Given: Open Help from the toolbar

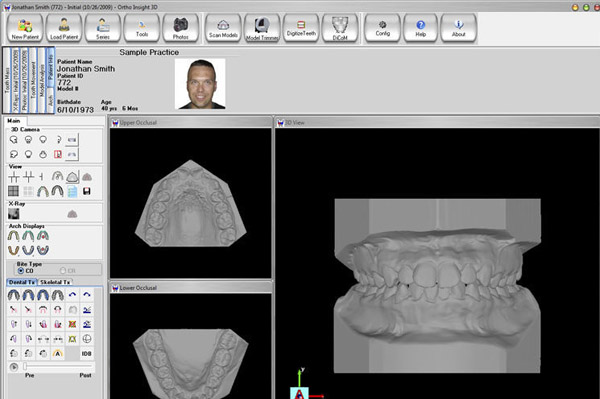Looking at the screenshot, I should click(421, 28).
